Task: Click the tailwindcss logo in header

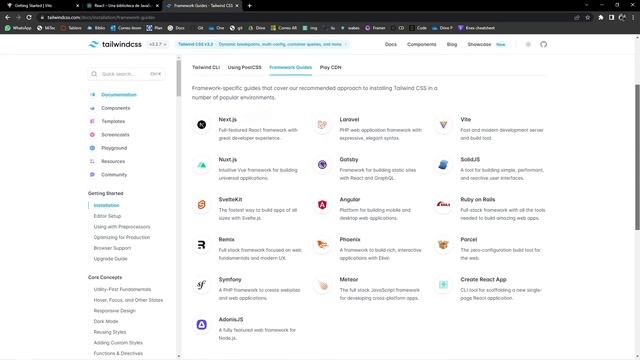Action: pyautogui.click(x=115, y=44)
